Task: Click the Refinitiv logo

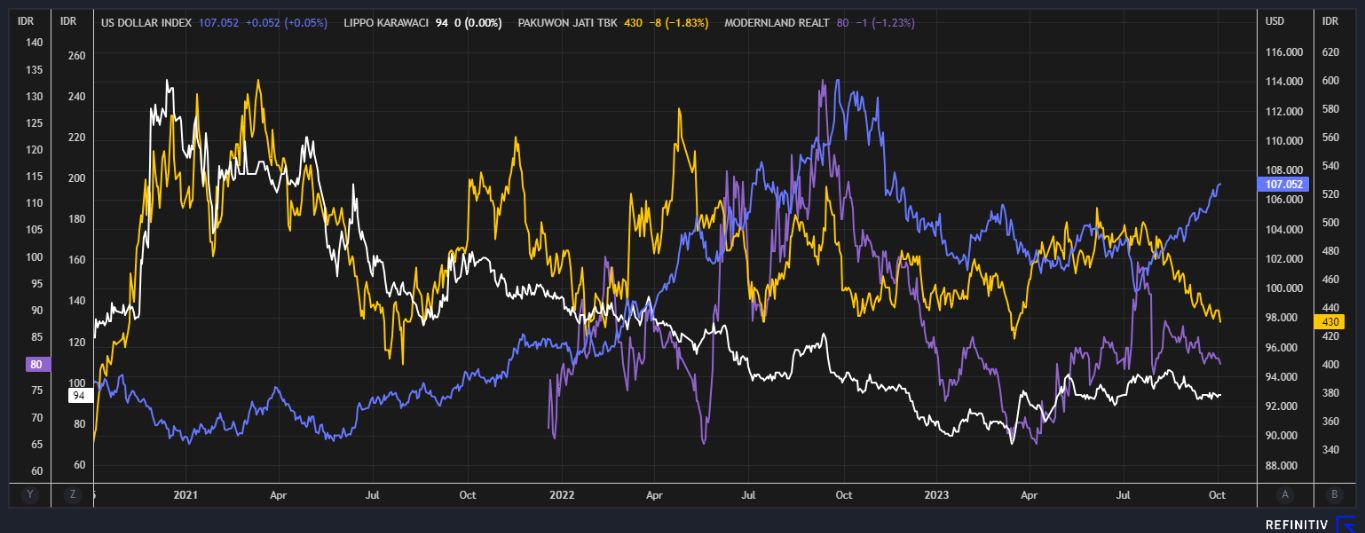Action: click(x=1311, y=524)
